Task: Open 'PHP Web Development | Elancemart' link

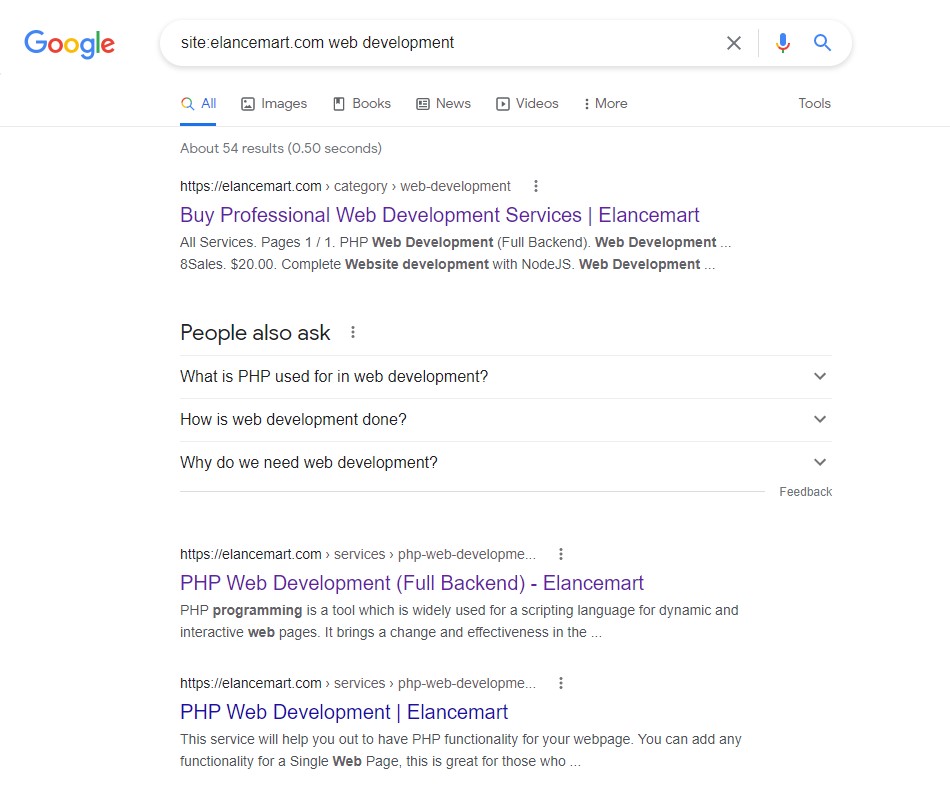Action: [x=344, y=712]
